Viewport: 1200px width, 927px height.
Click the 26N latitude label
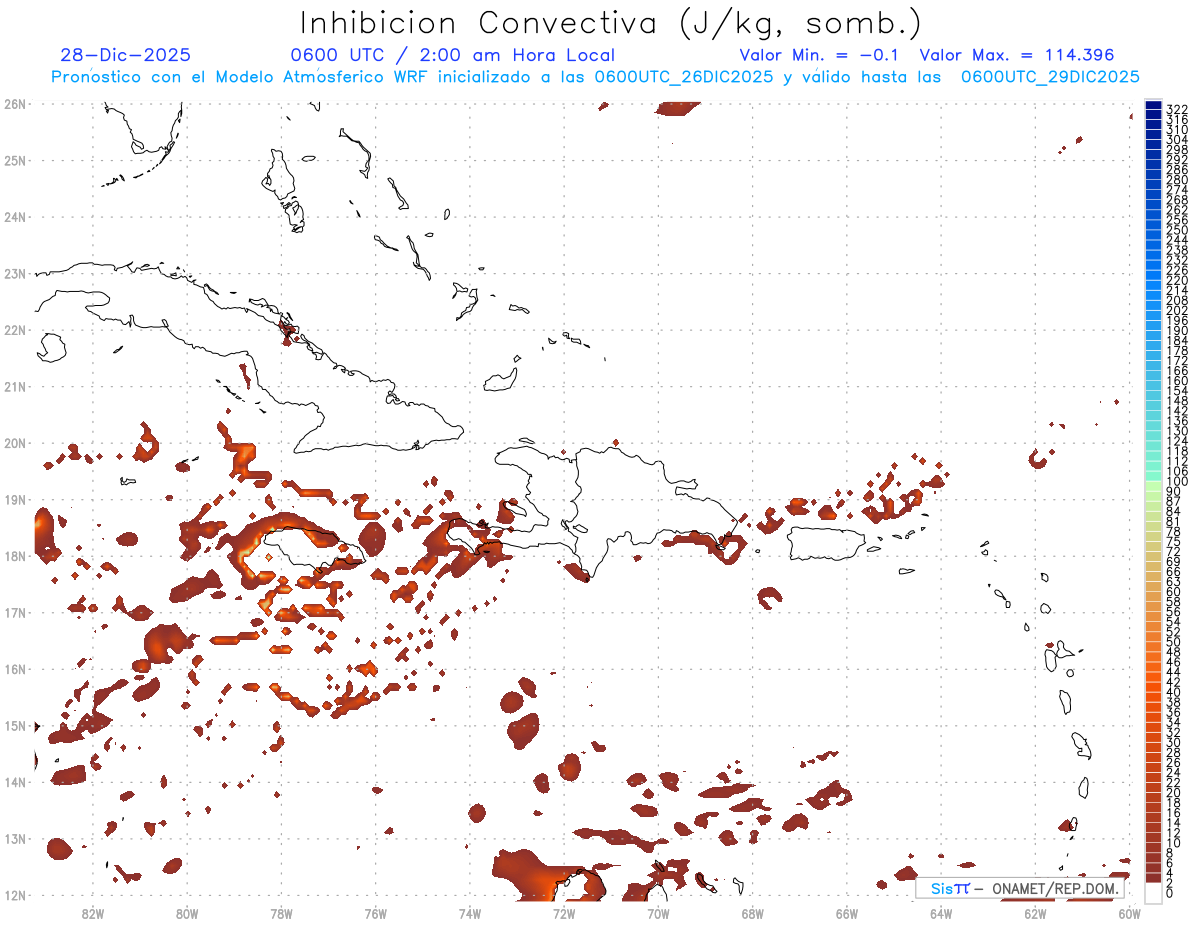point(15,103)
